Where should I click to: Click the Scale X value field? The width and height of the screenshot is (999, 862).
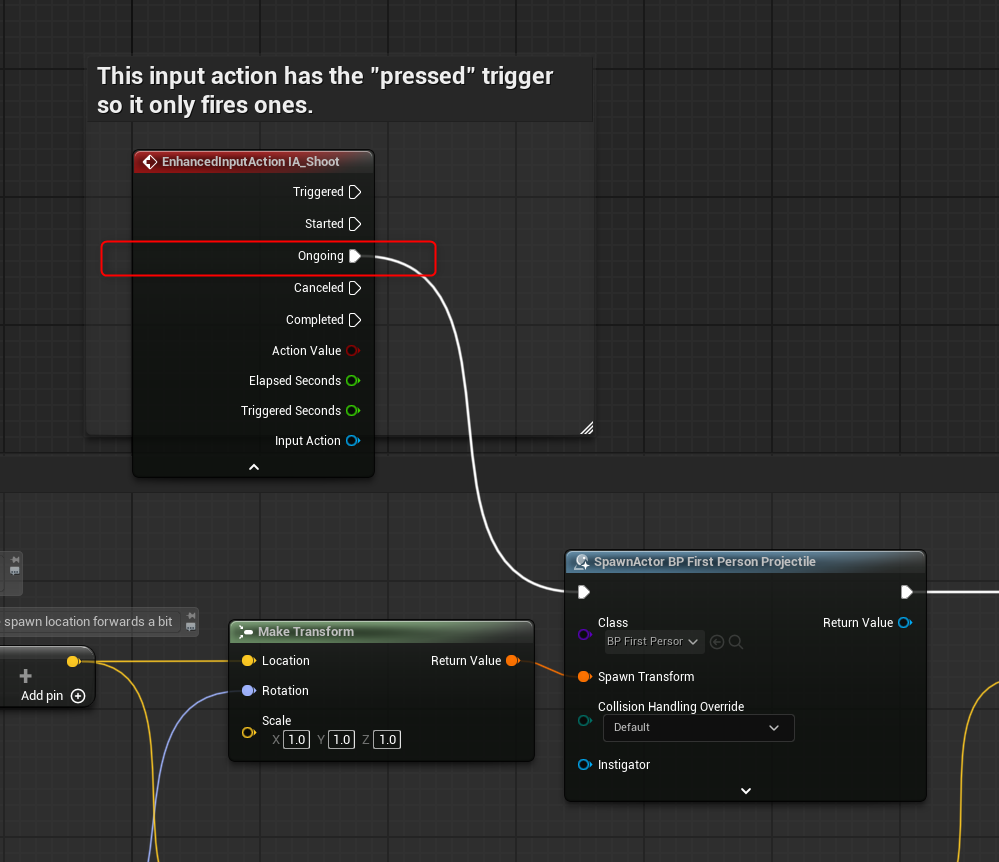coord(296,740)
